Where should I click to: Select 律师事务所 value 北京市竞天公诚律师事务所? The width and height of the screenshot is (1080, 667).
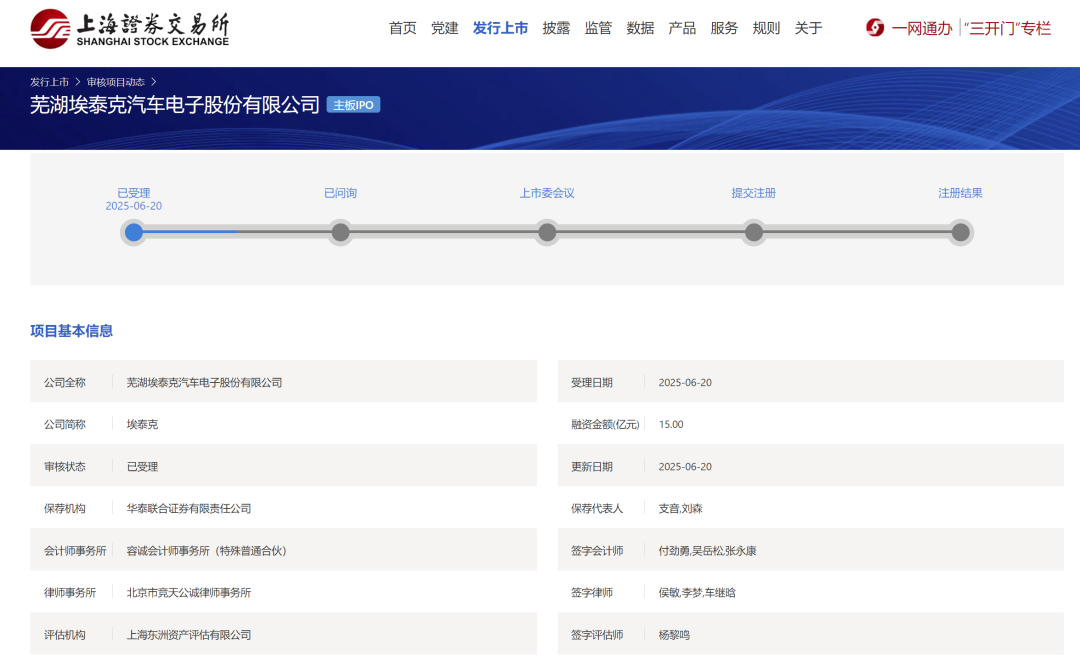(189, 593)
